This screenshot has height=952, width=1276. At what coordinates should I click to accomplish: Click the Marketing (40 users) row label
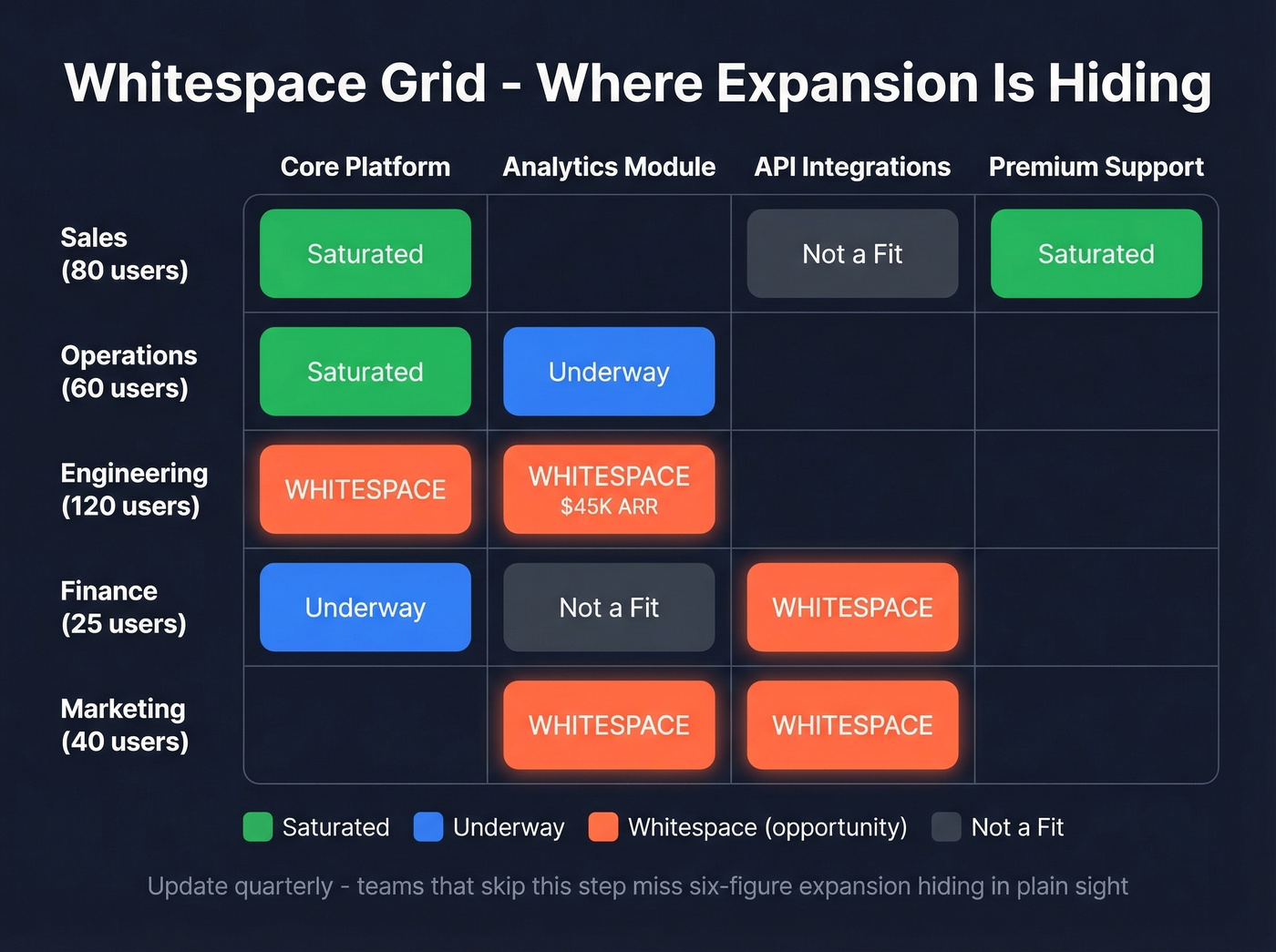[125, 725]
